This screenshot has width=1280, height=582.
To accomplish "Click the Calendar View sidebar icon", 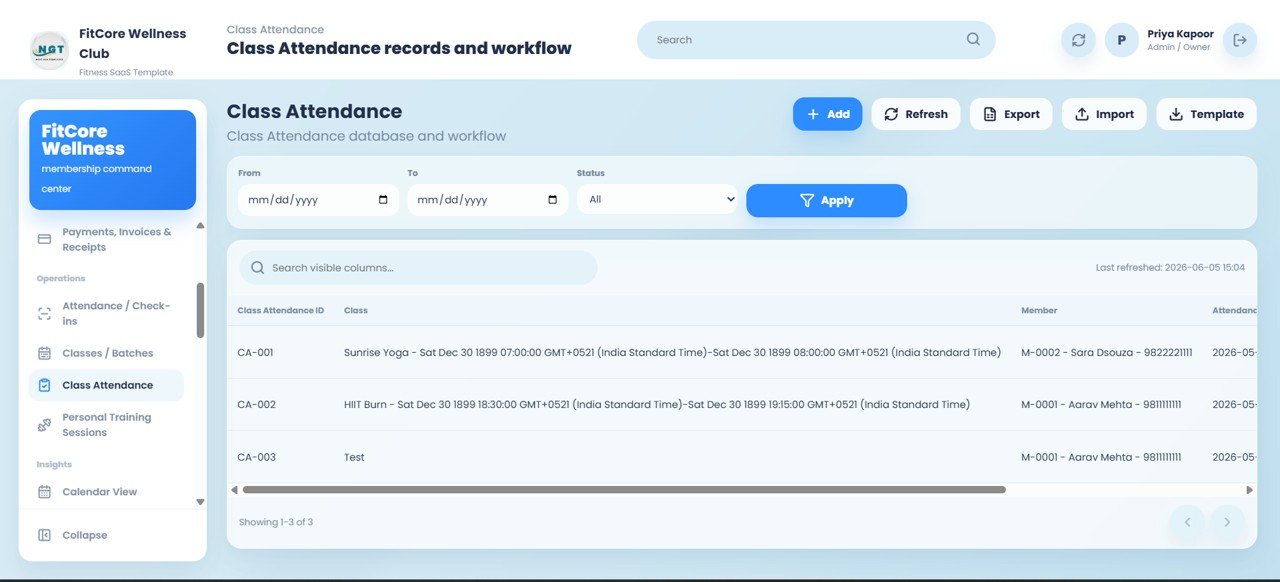I will coord(44,492).
